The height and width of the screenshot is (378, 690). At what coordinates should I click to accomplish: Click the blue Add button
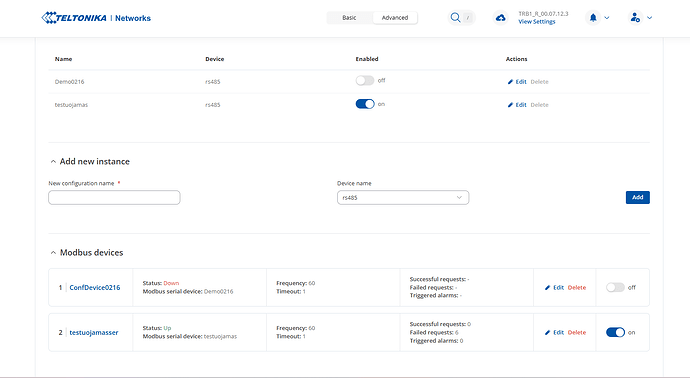tap(638, 197)
